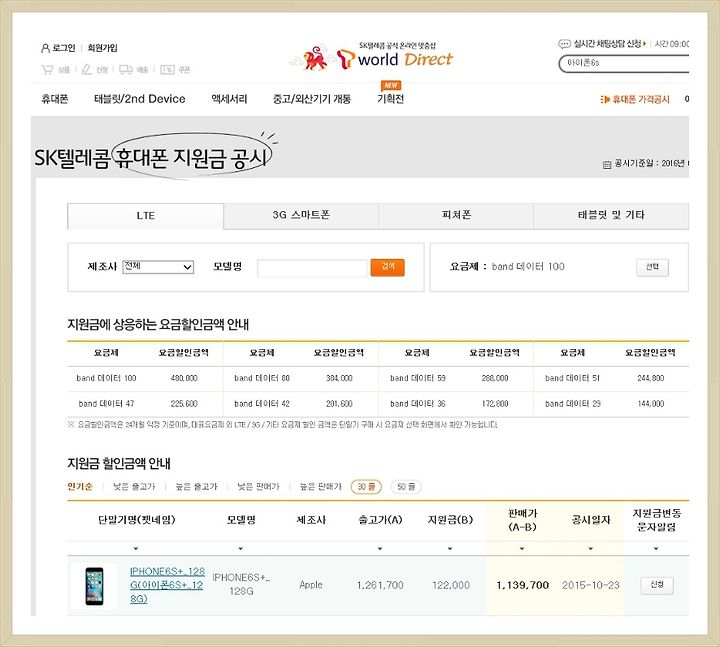720x647 pixels.
Task: Open the 액세서리 menu
Action: 229,99
